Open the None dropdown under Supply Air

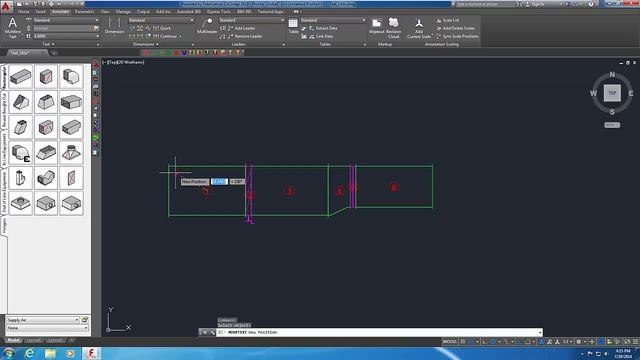click(47, 328)
